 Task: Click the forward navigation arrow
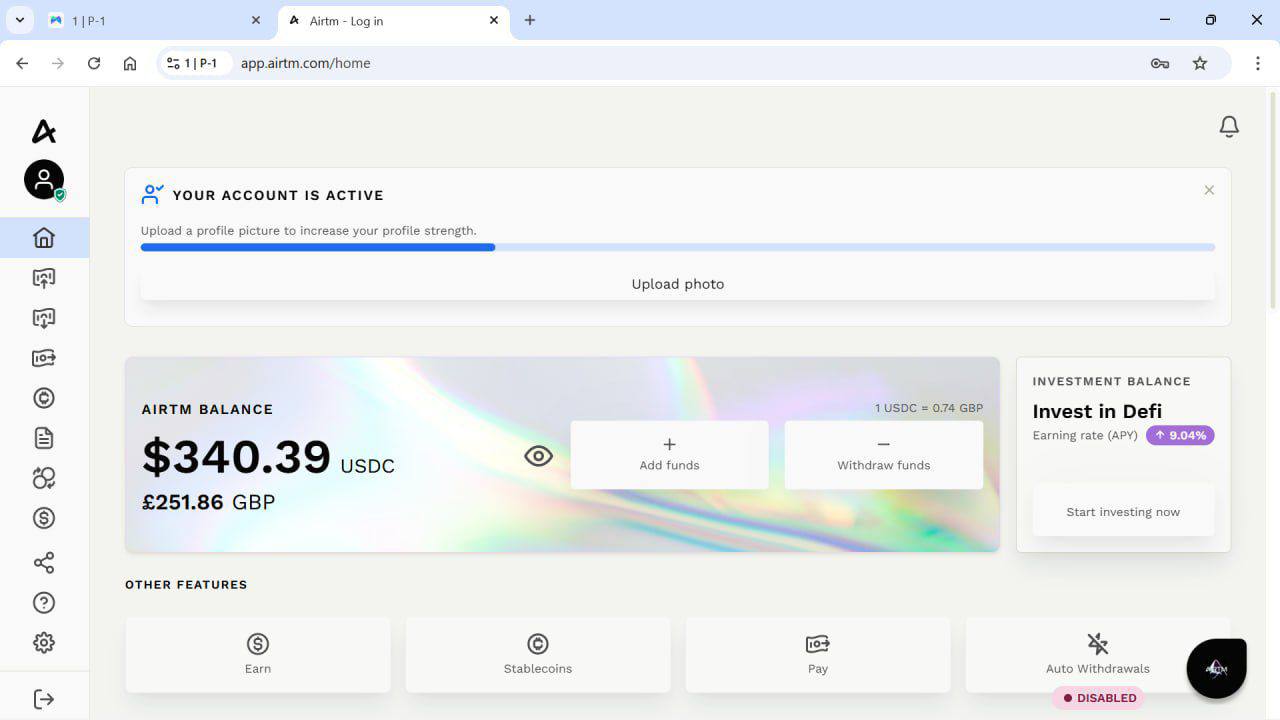[58, 63]
